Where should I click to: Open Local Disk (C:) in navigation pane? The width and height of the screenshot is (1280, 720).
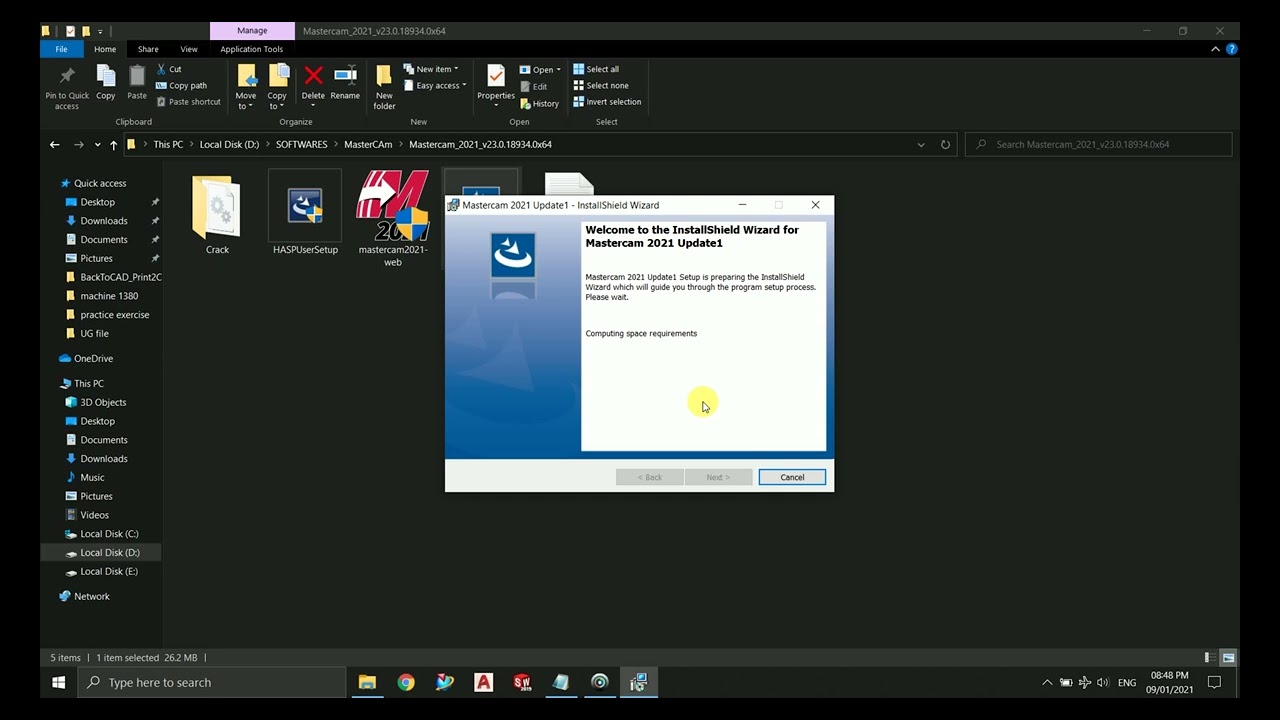(x=109, y=534)
